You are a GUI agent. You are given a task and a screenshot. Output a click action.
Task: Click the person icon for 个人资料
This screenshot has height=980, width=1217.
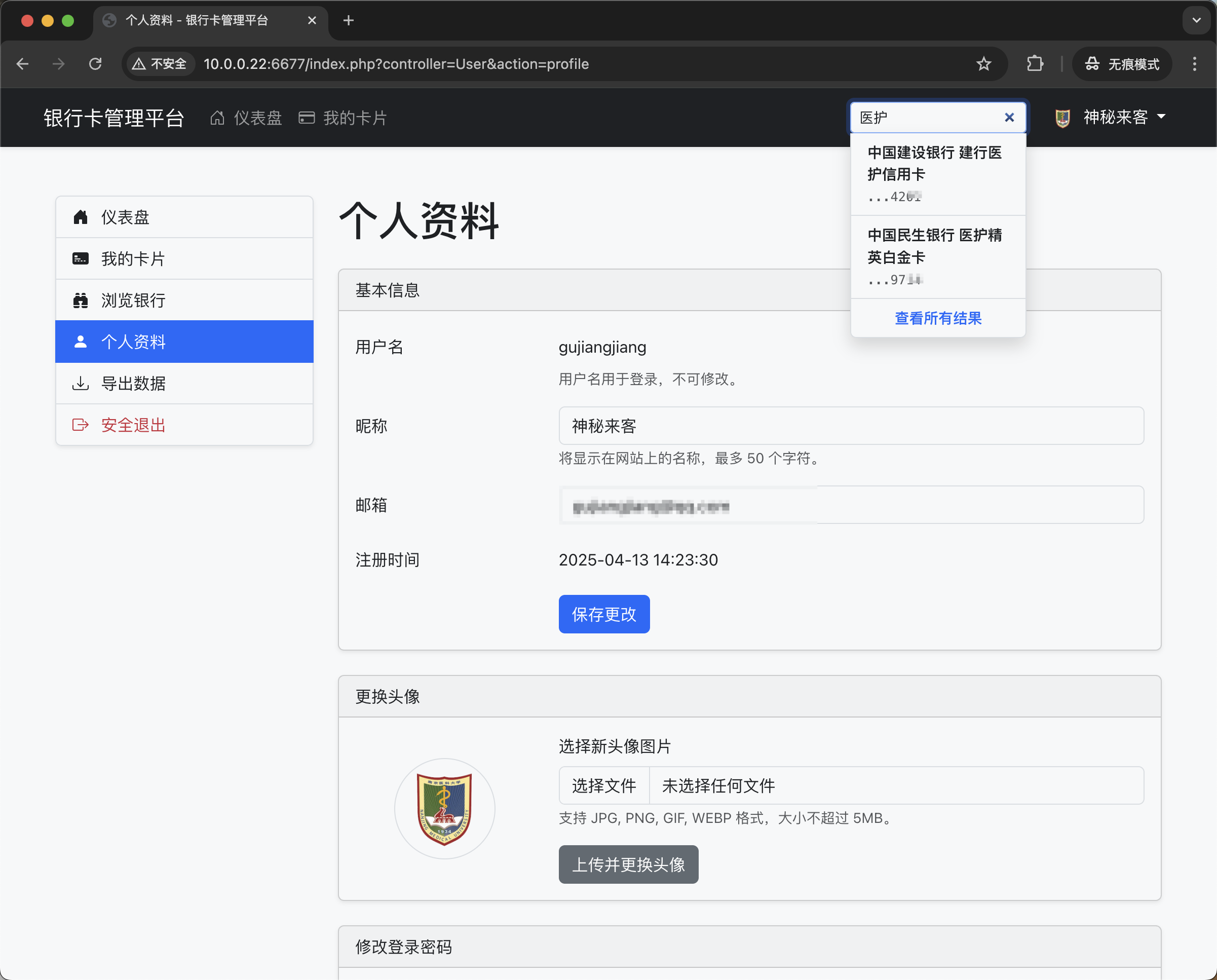tap(81, 342)
